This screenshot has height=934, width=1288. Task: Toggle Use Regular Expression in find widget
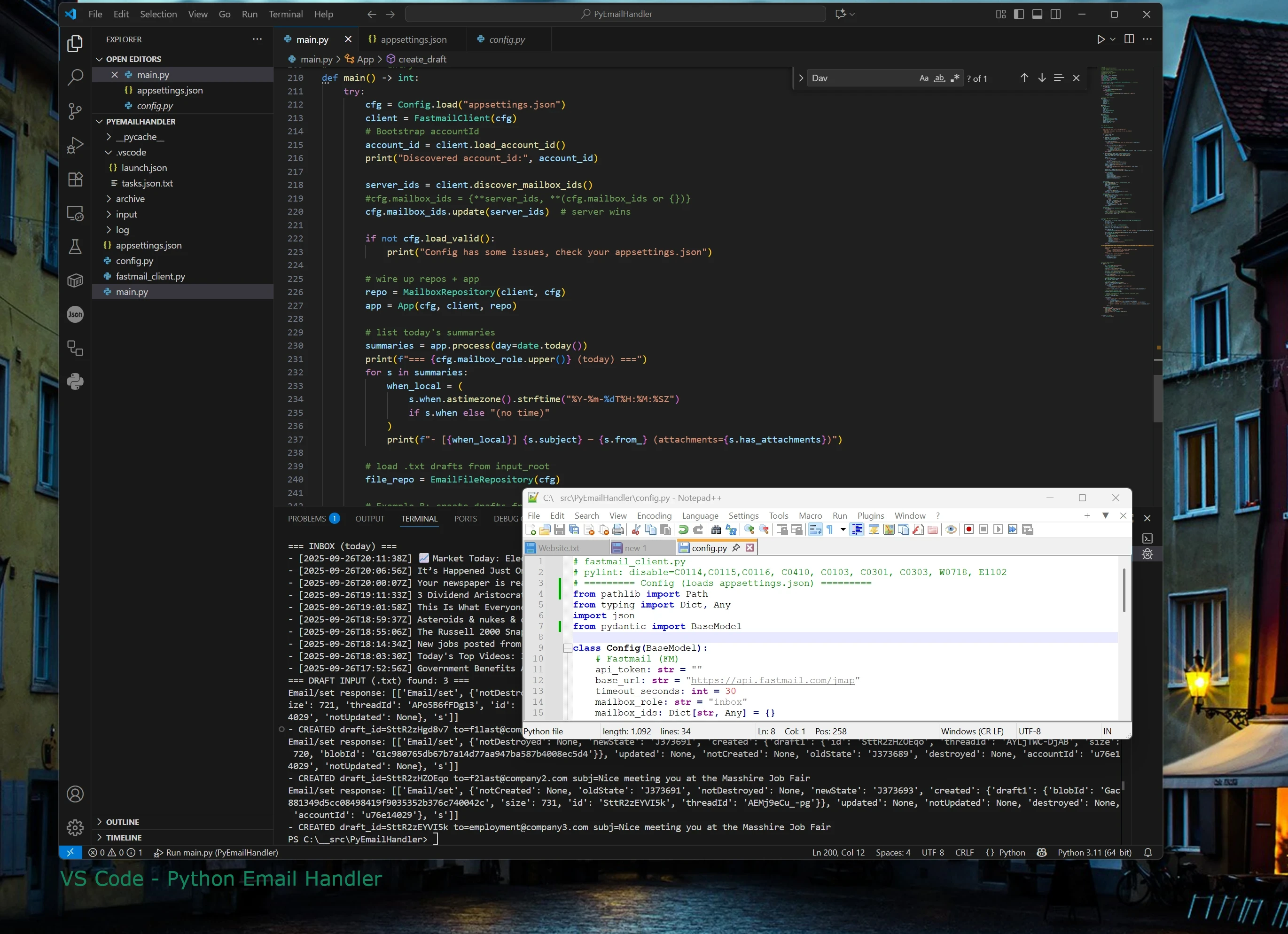pyautogui.click(x=955, y=78)
